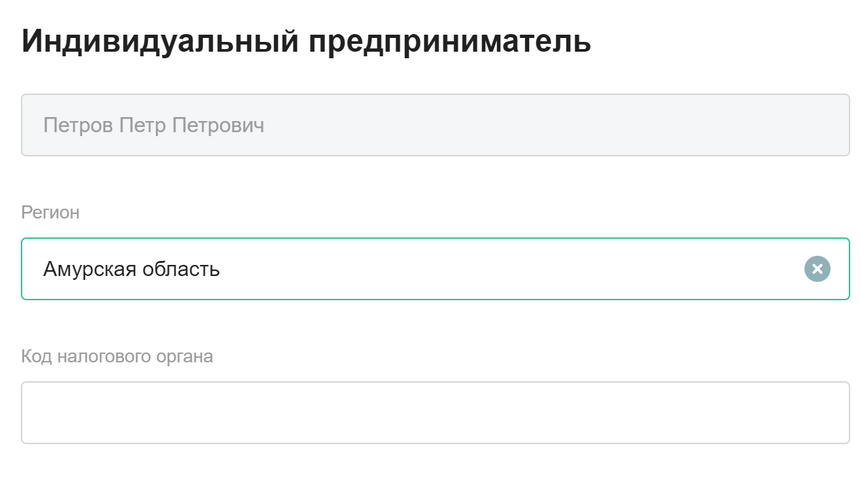
Task: Click the word область in region field
Action: point(181,269)
